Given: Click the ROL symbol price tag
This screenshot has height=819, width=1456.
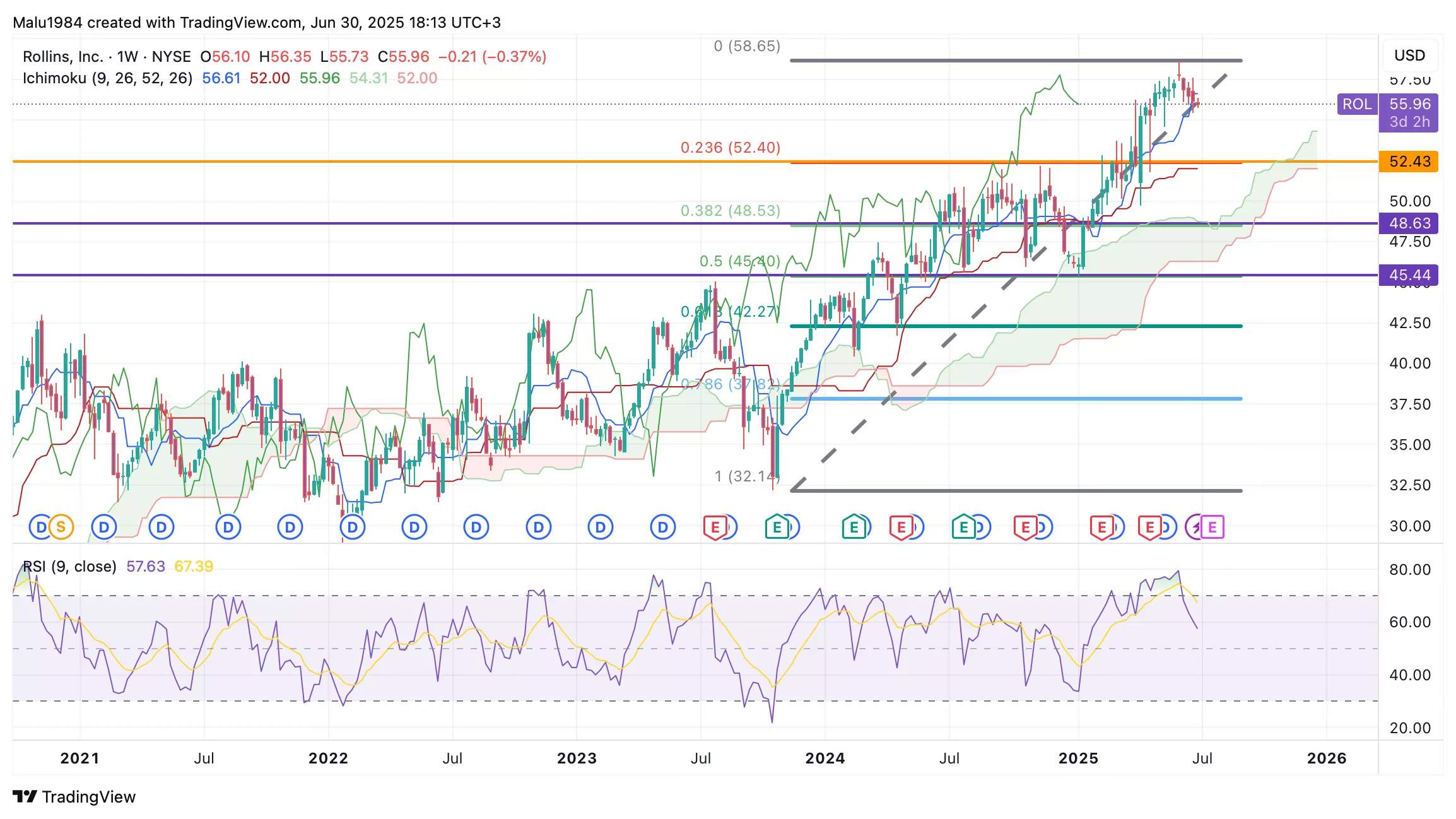Looking at the screenshot, I should (1357, 104).
